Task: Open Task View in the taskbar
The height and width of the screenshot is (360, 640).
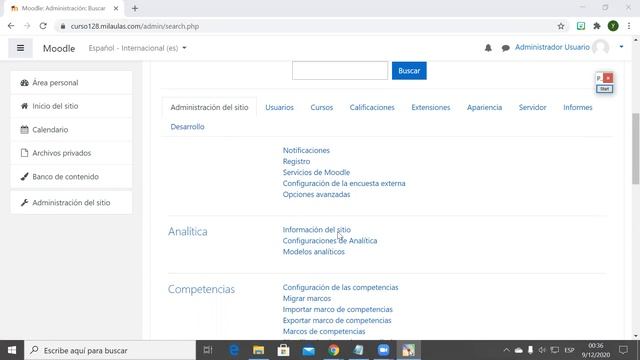Action: (208, 350)
